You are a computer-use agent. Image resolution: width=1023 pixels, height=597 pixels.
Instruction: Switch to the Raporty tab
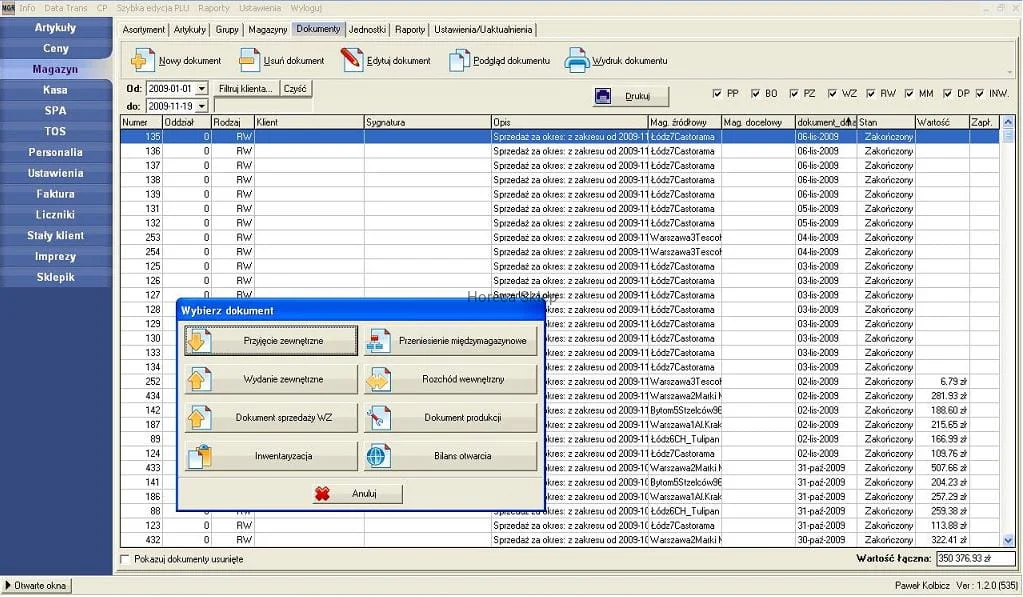pos(410,30)
